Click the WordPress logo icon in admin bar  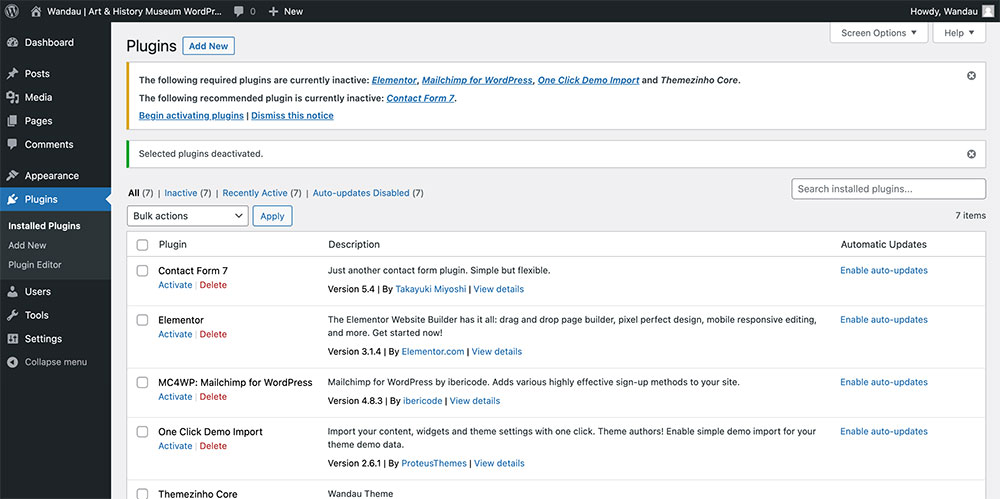[12, 11]
